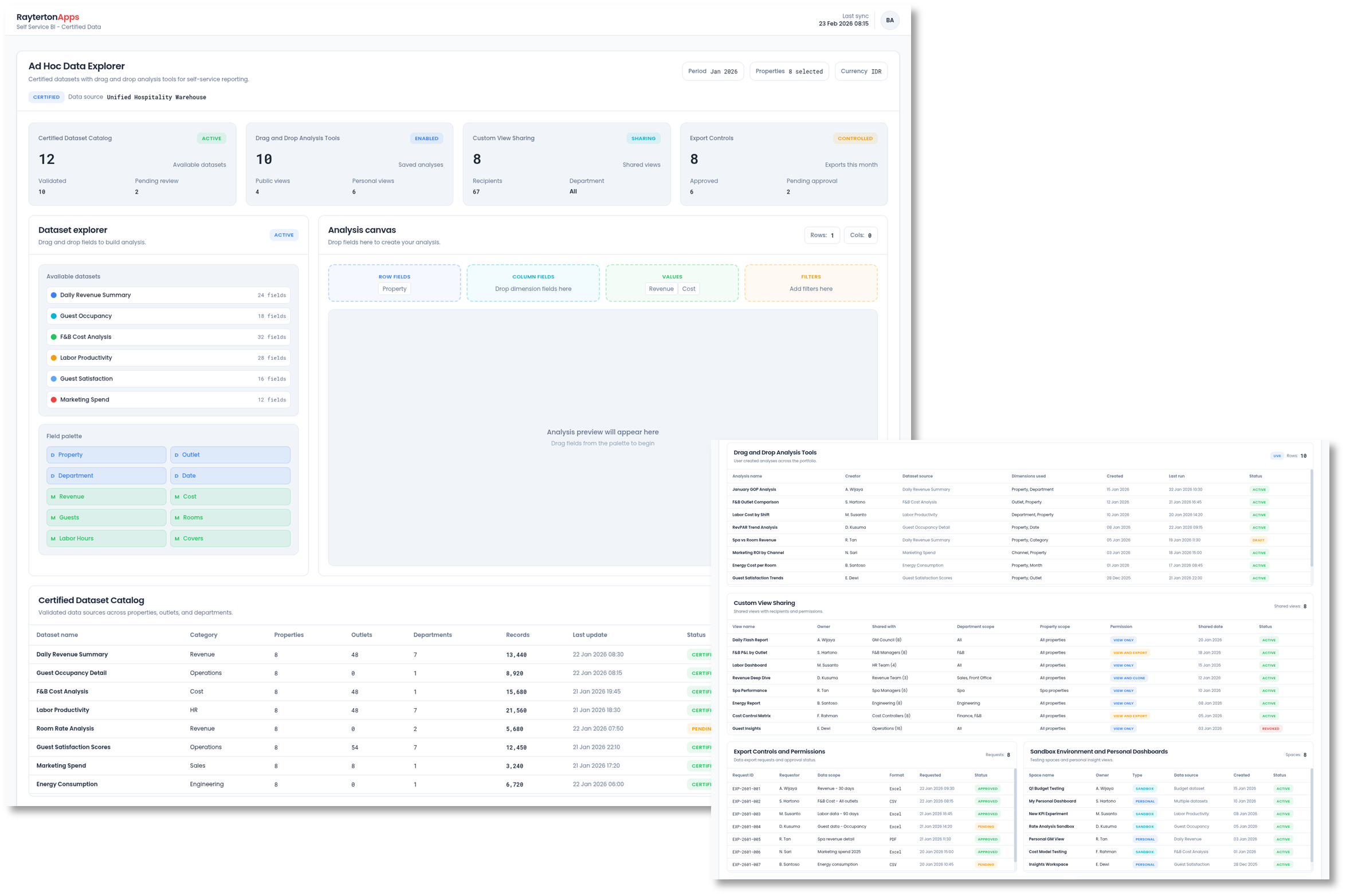Toggle the LIVE badge in Drag and Drop Analysis Tools
The height and width of the screenshot is (896, 1346).
[1277, 455]
